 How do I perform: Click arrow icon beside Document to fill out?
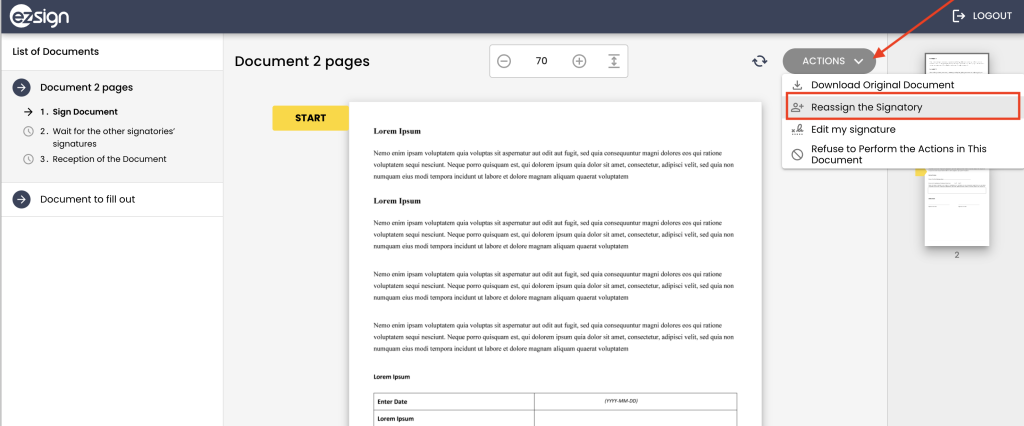21,200
